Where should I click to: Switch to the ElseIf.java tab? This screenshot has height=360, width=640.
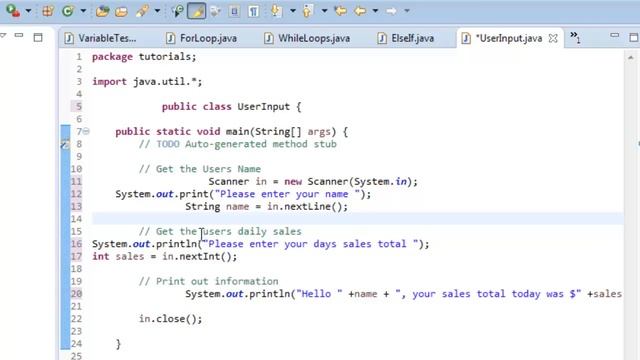[407, 38]
